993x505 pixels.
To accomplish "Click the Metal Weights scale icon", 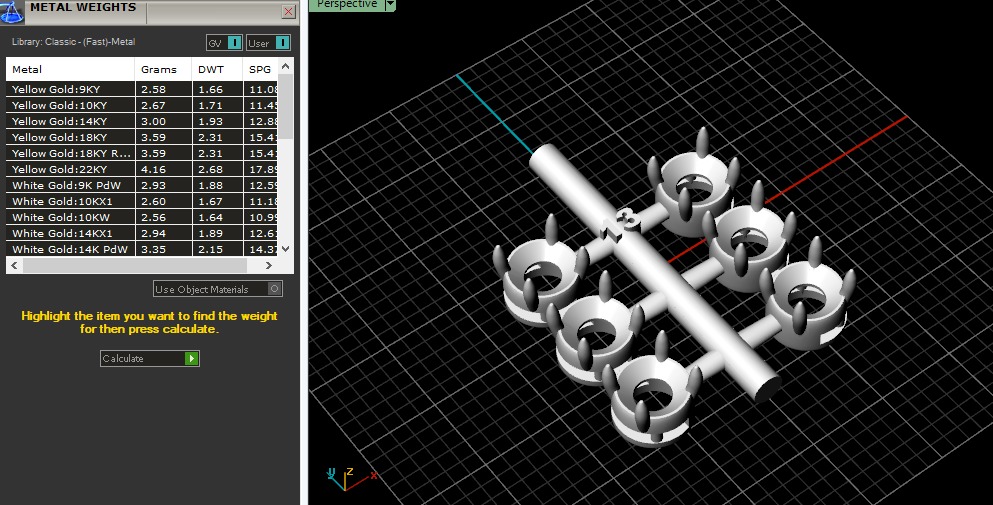I will 11,11.
